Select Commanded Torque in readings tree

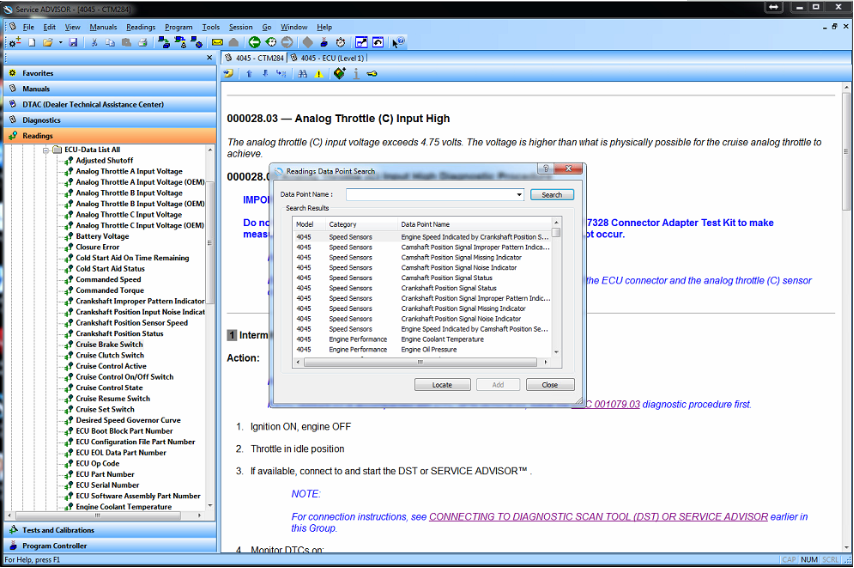[109, 290]
